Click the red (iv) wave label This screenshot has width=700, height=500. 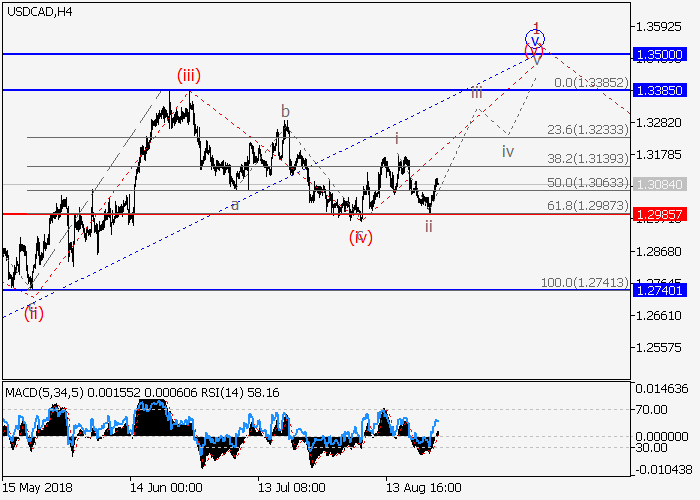360,237
